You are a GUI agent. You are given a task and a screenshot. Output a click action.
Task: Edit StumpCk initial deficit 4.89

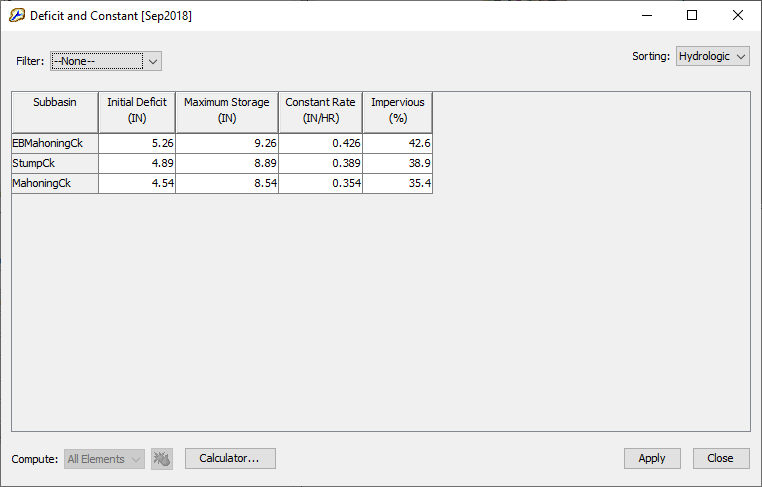[x=137, y=163]
